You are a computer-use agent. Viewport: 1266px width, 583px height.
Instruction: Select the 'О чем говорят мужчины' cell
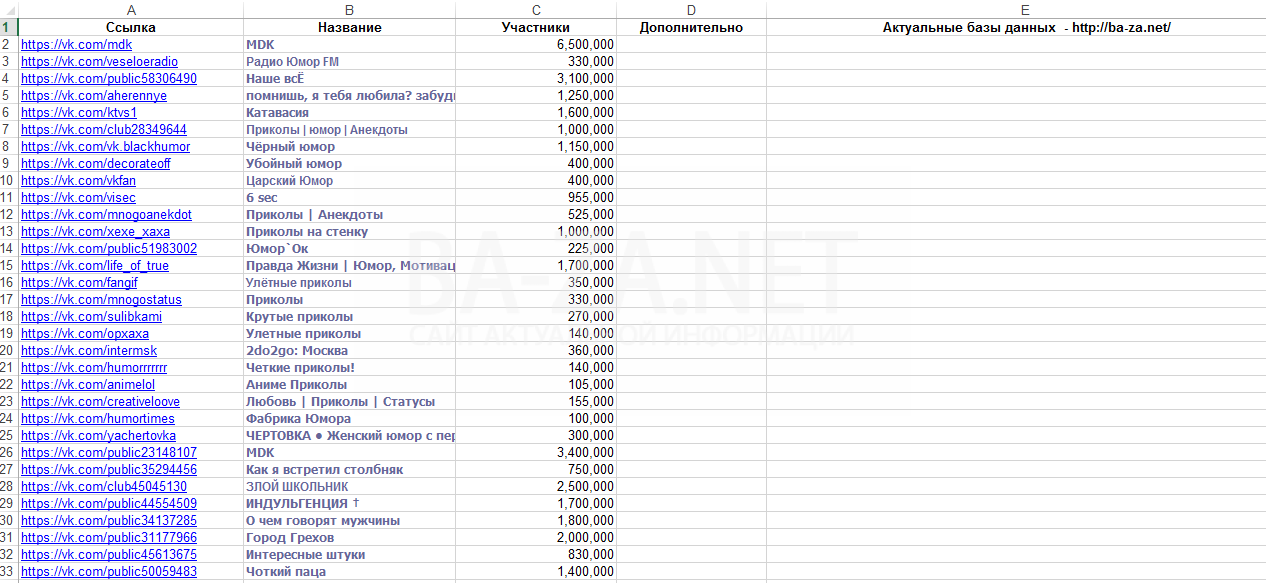click(x=349, y=520)
